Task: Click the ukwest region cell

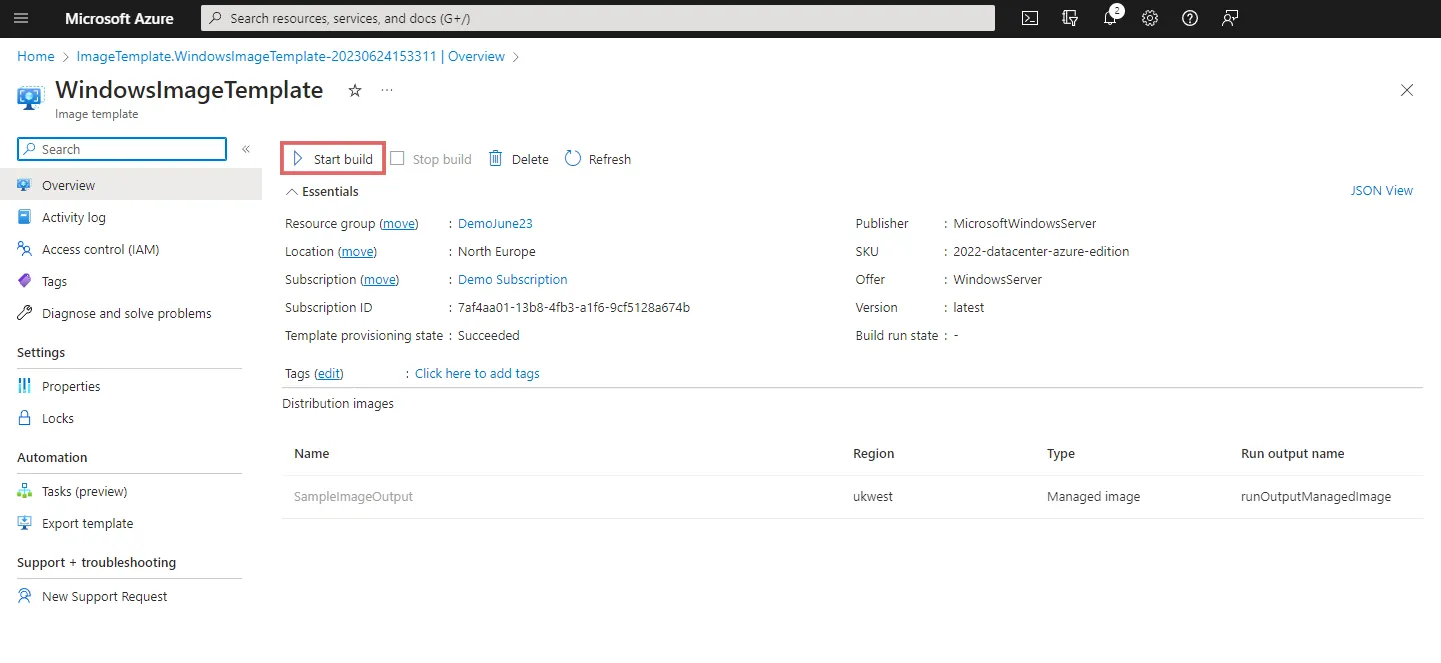Action: coord(873,497)
